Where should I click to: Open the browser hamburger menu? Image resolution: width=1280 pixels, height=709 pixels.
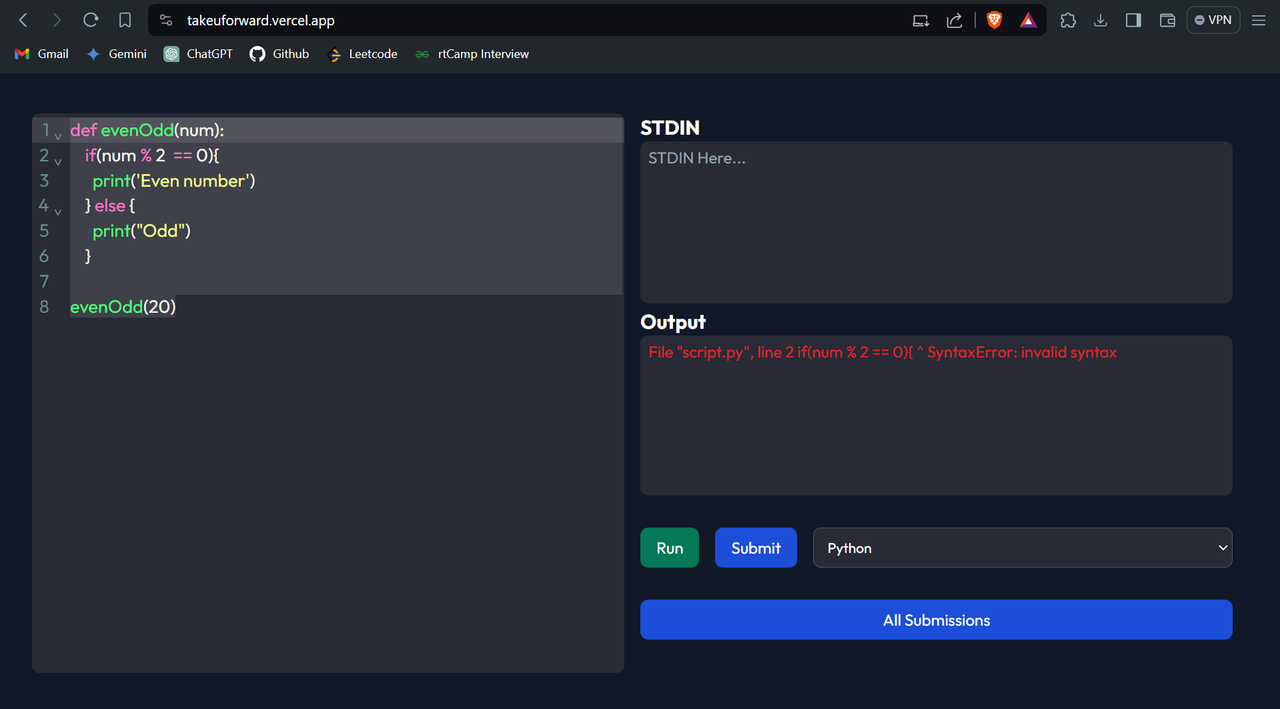point(1259,20)
